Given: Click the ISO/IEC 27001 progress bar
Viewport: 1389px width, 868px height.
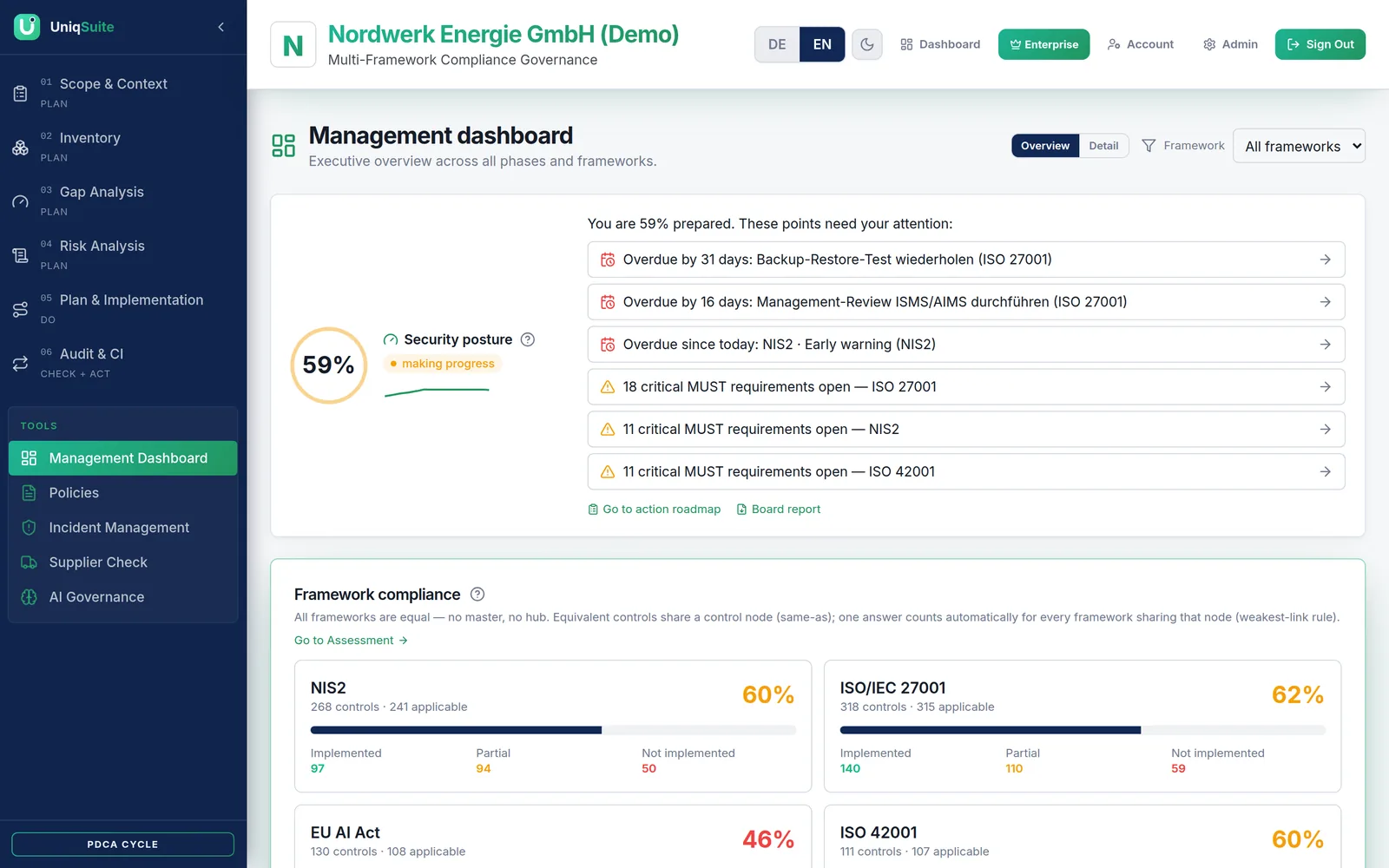Looking at the screenshot, I should pos(1083,731).
